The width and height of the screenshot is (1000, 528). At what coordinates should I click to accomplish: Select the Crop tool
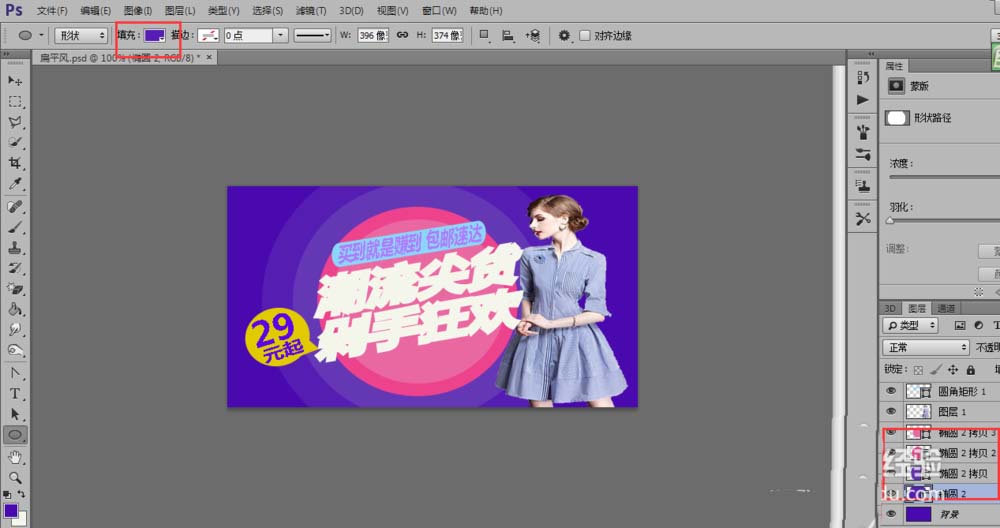[x=15, y=163]
